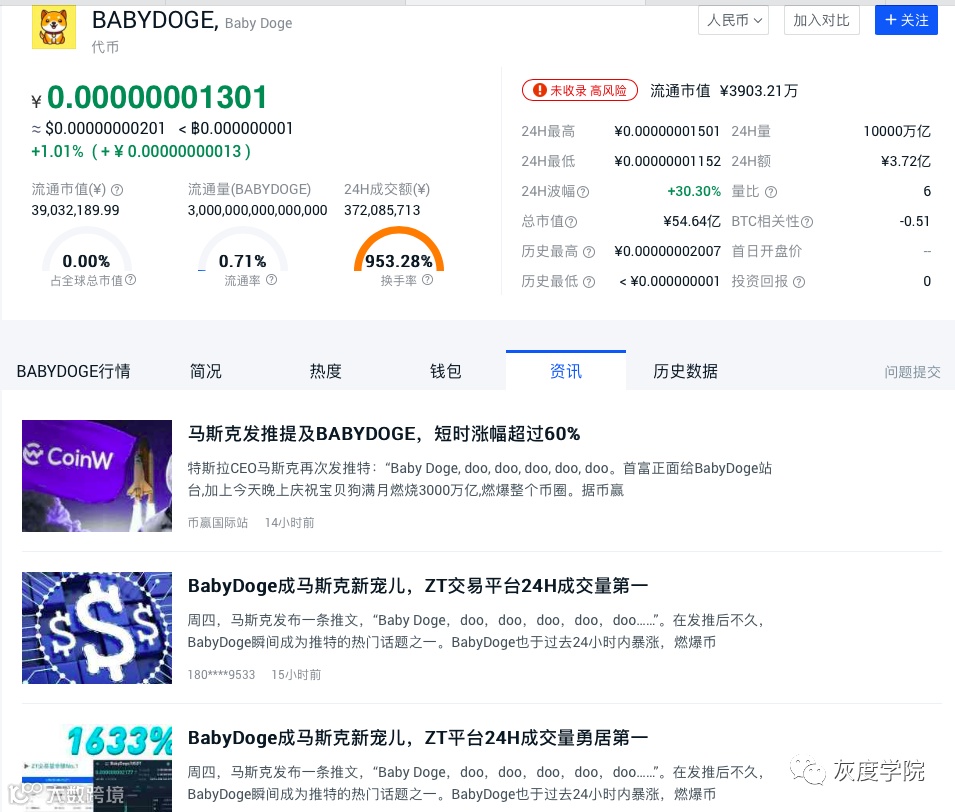
Task: Click the ¥0.00000002007 all-time high value
Action: pyautogui.click(x=668, y=251)
